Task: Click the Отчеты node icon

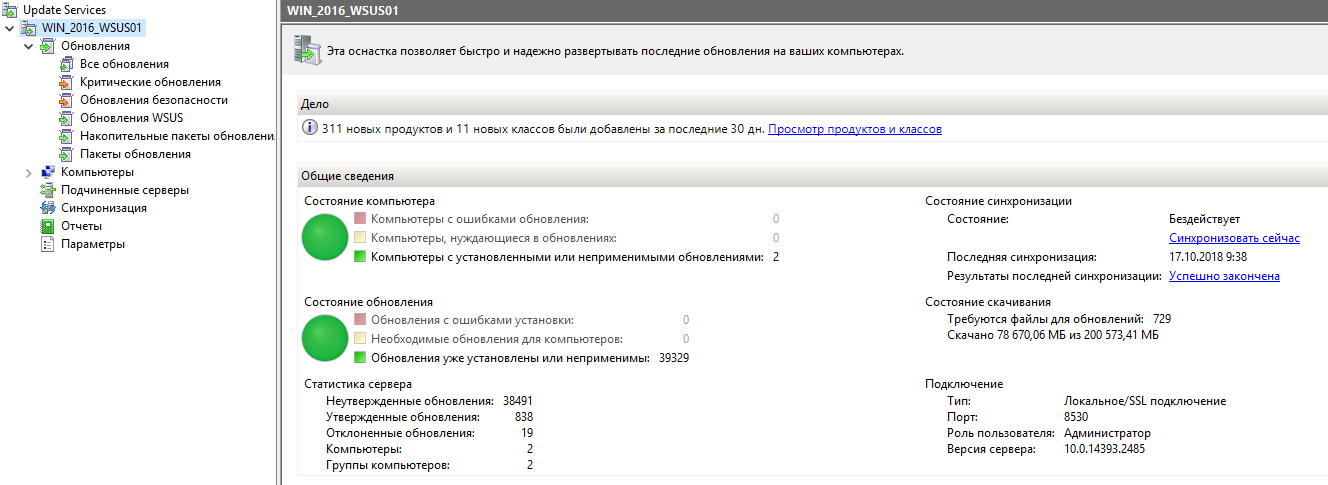Action: [47, 226]
